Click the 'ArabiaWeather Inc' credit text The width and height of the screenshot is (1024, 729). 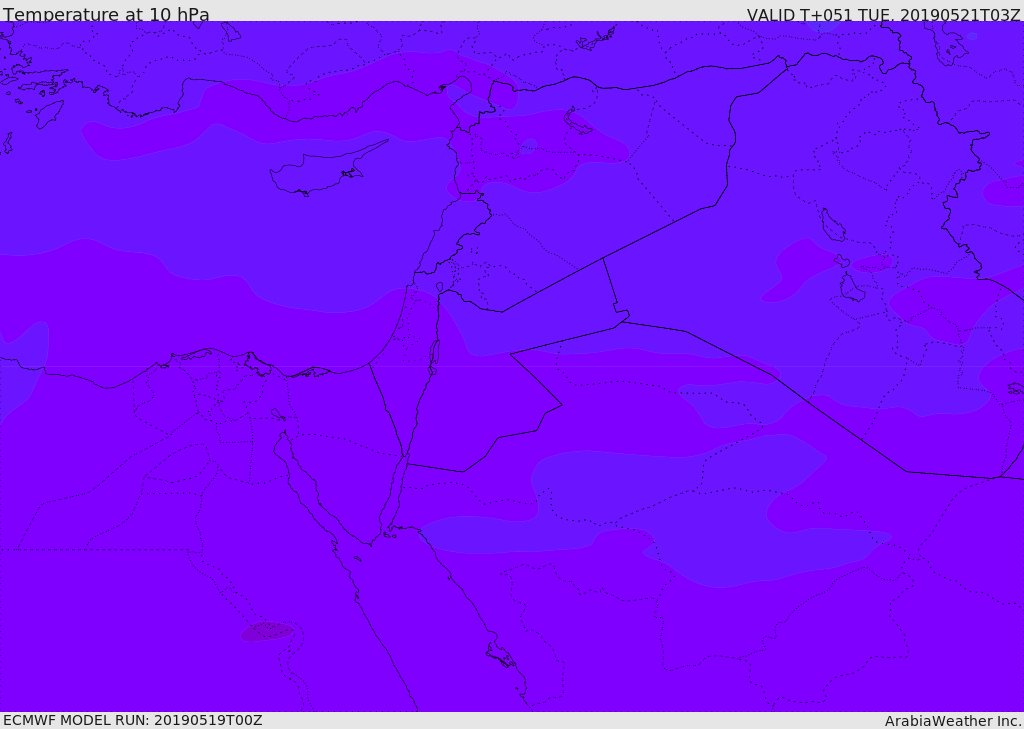(953, 721)
